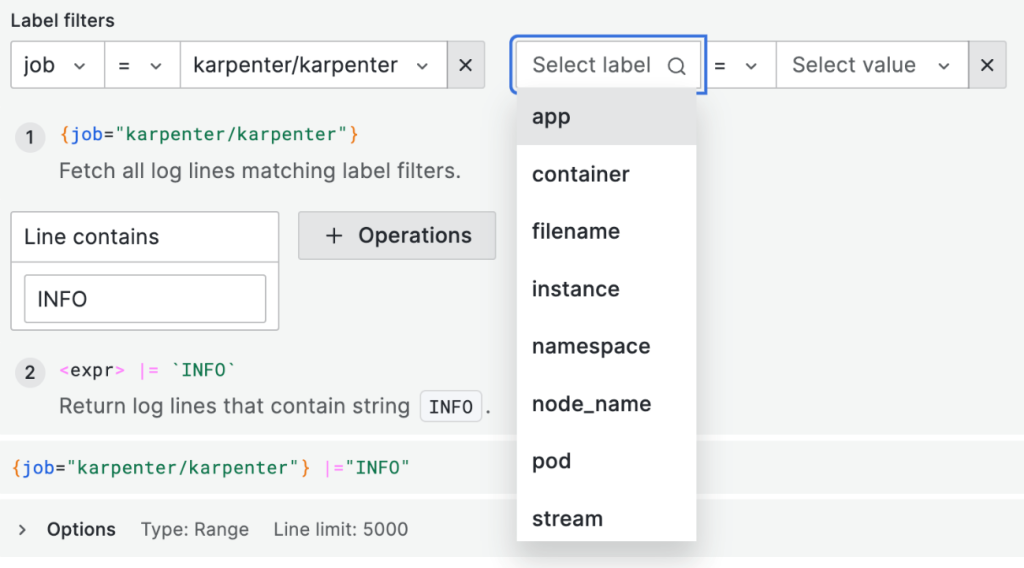Image resolution: width=1024 pixels, height=568 pixels.
Task: Open the Select value dropdown
Action: point(870,66)
